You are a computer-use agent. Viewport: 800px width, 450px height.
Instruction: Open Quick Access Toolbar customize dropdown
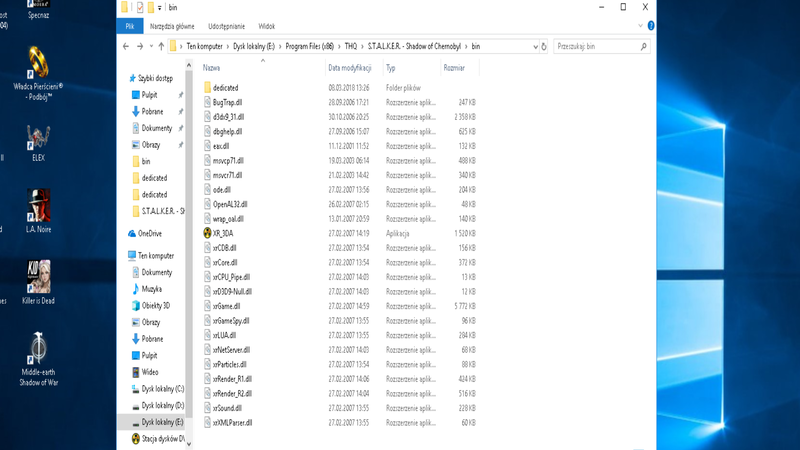coord(160,8)
